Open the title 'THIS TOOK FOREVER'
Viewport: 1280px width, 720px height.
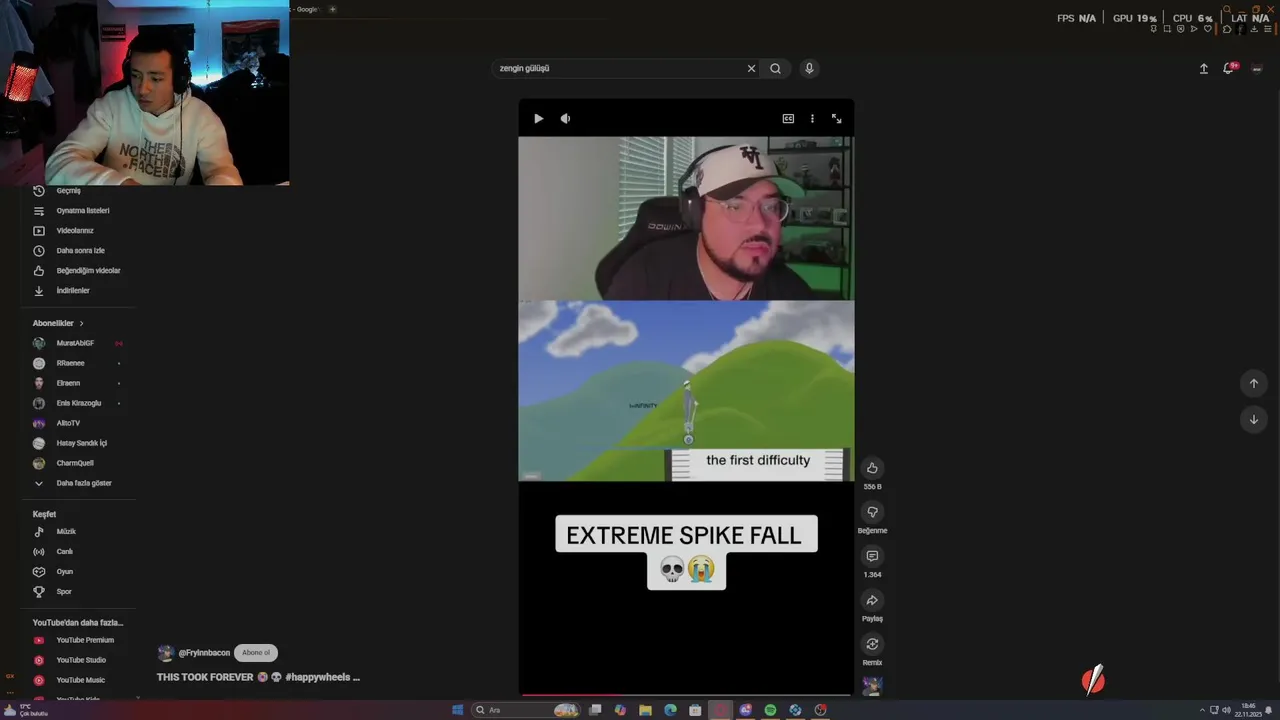[x=205, y=677]
